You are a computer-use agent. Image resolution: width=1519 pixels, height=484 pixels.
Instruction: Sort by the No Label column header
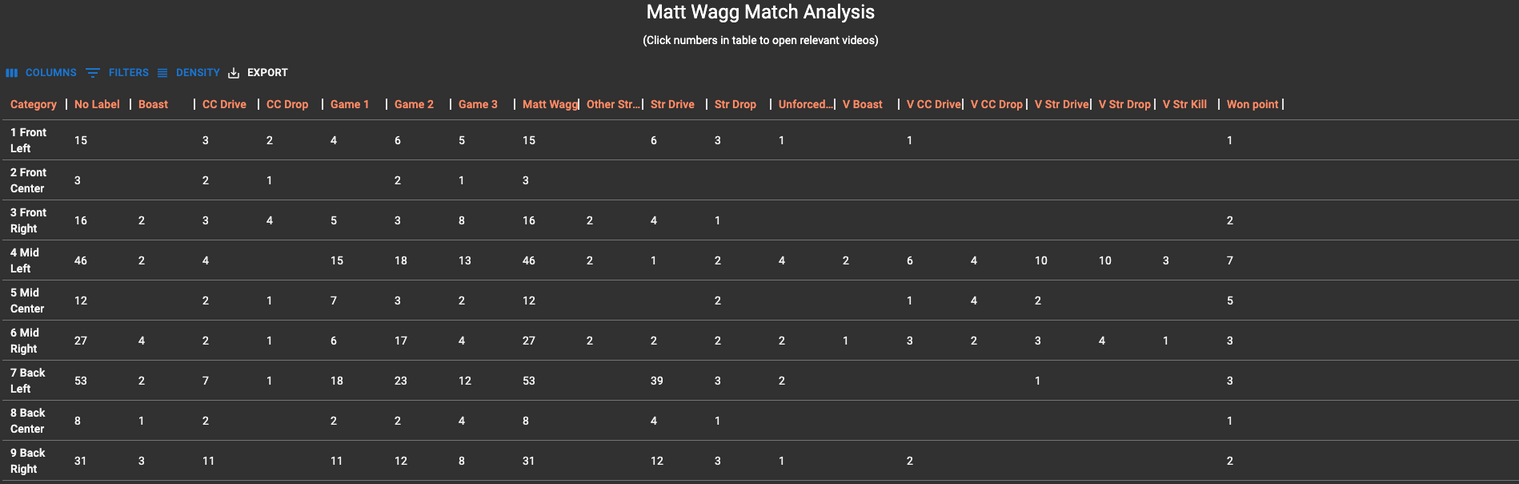tap(97, 104)
